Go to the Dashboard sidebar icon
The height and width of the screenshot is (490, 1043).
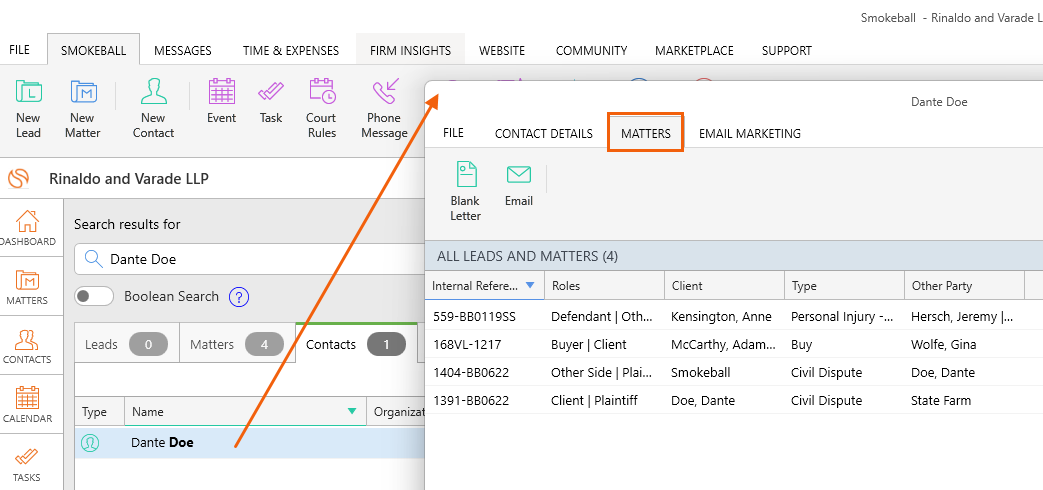pyautogui.click(x=28, y=228)
